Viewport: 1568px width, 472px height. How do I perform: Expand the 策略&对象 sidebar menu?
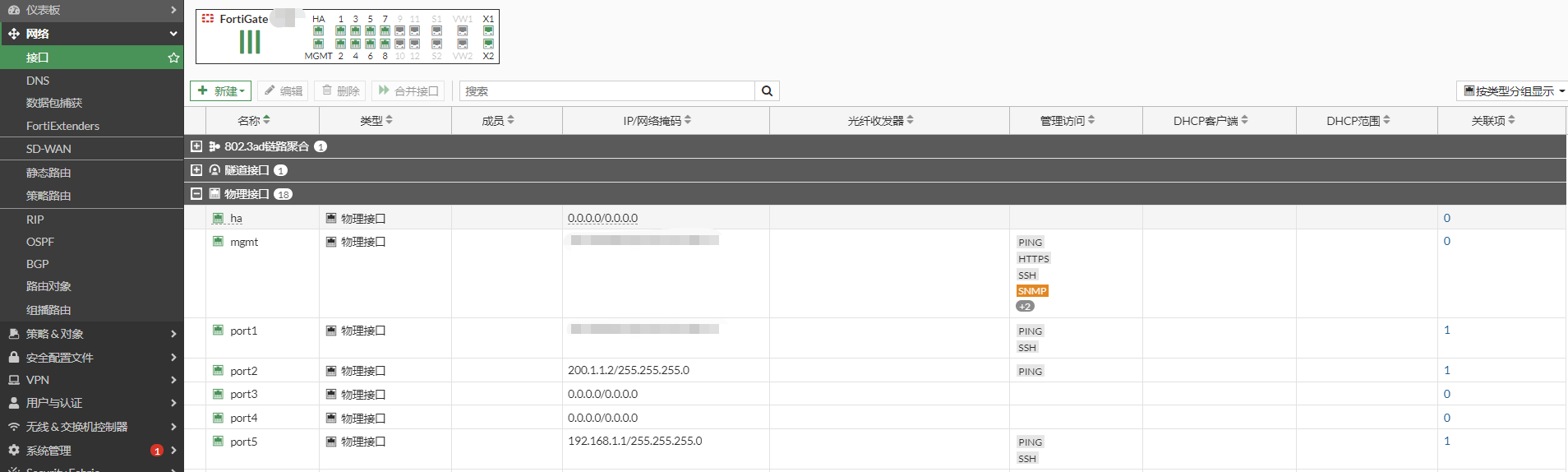tap(92, 334)
